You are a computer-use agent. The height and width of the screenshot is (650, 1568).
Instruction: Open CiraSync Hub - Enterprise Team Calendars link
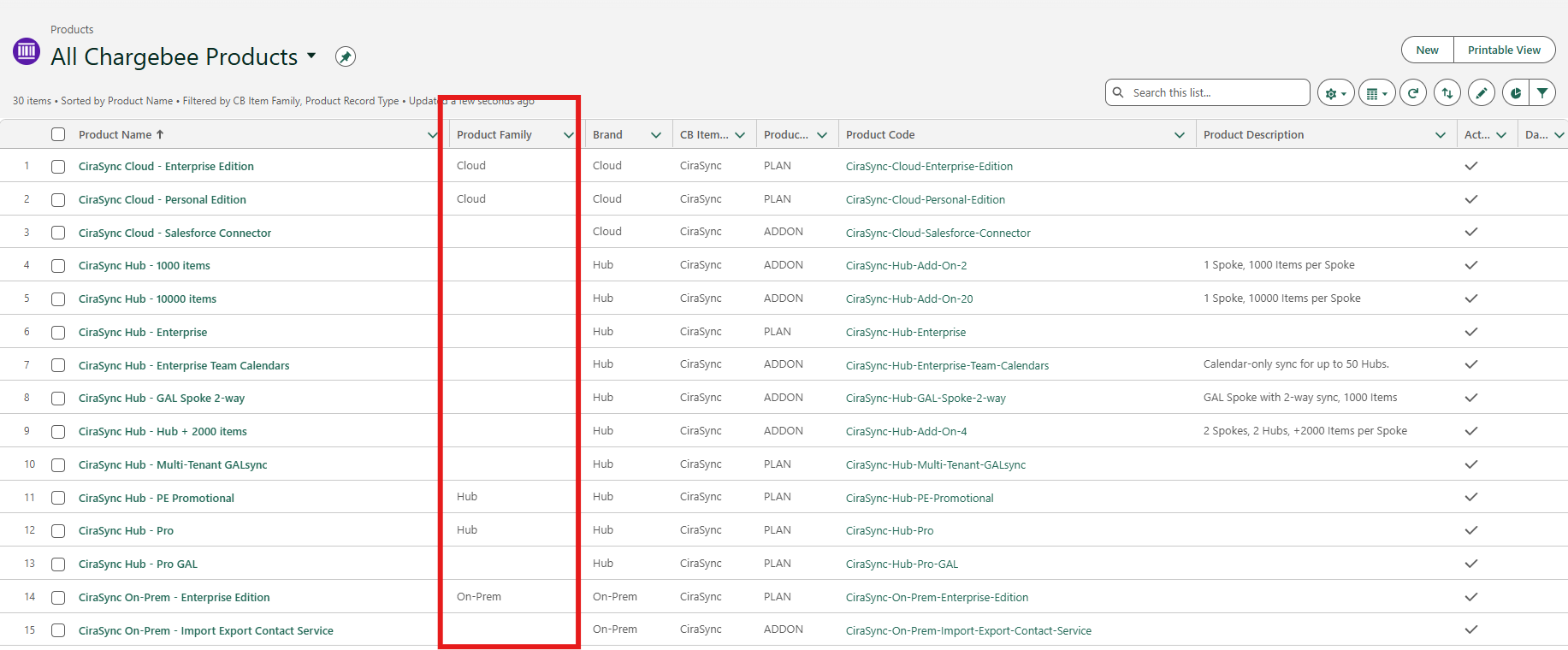184,366
